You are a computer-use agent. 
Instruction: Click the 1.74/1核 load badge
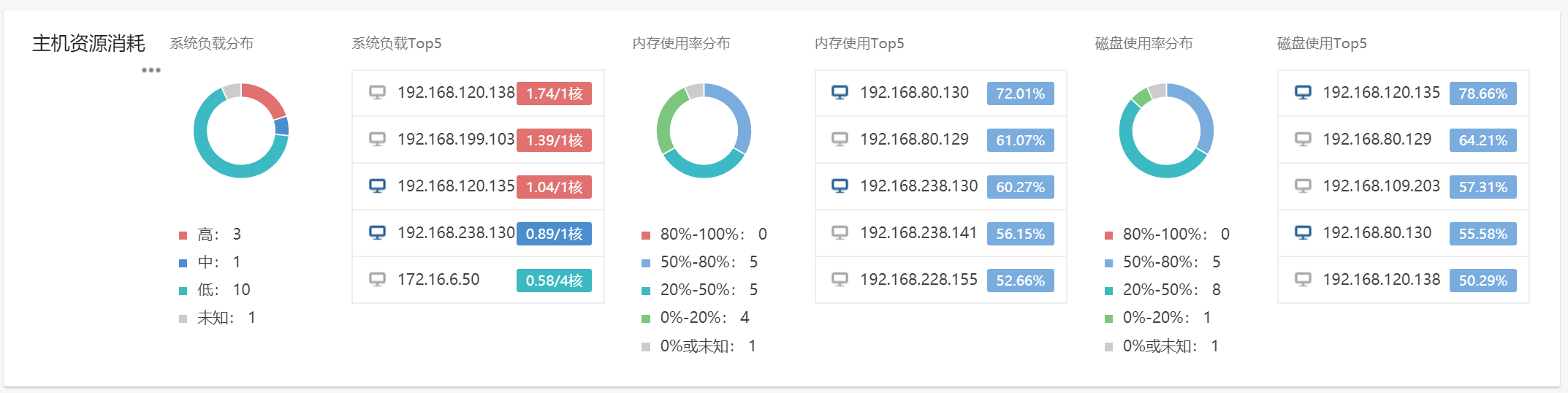click(x=554, y=94)
